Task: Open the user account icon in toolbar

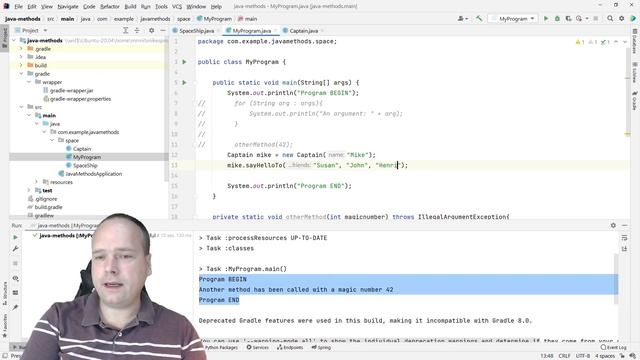Action: tap(461, 18)
